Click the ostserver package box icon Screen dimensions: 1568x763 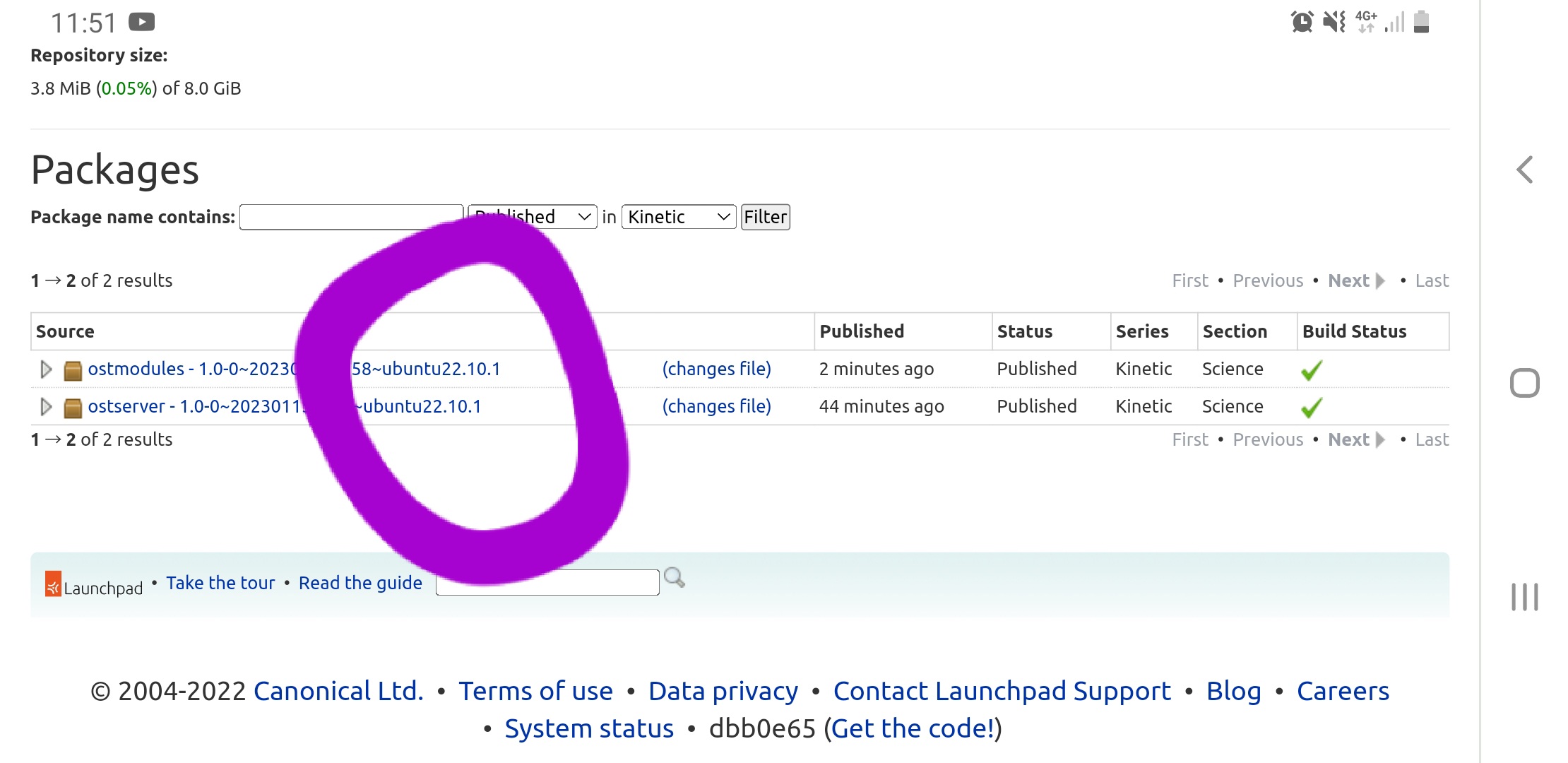coord(73,408)
